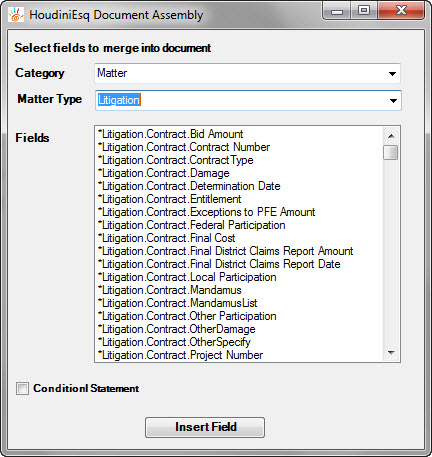Click the Insert Field button
The width and height of the screenshot is (432, 457).
point(205,427)
